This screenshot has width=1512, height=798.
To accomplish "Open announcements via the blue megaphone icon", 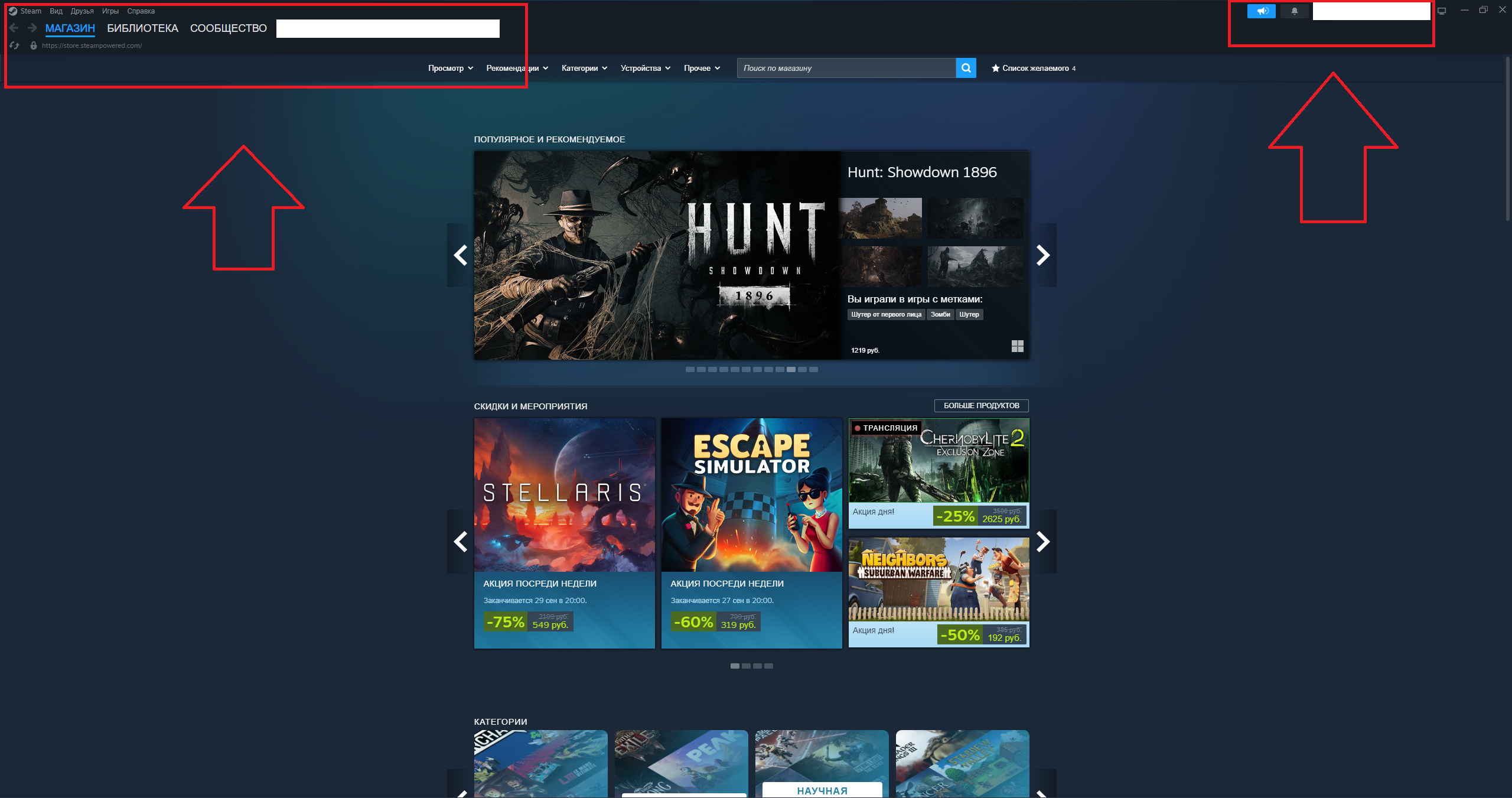I will [x=1262, y=11].
